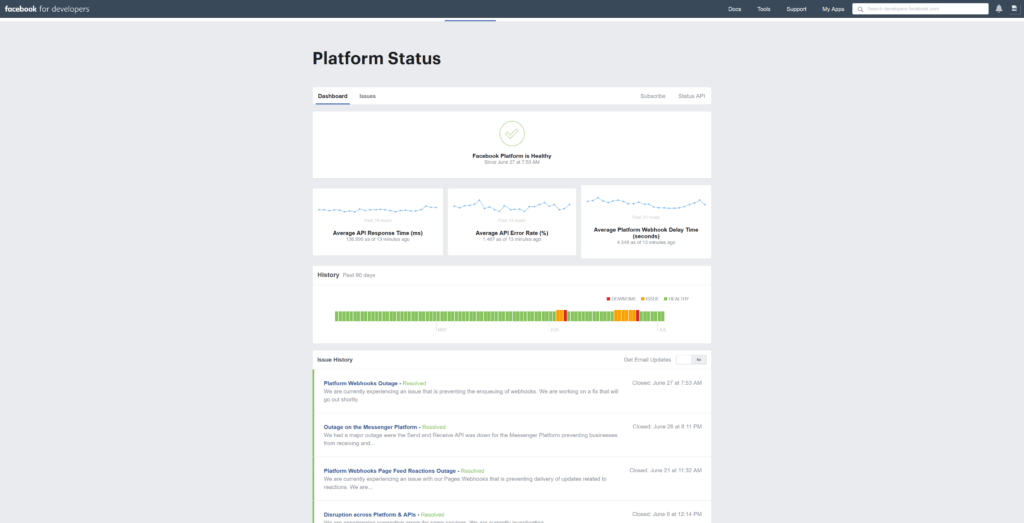Click the first orange issue bar in early June
The image size is (1024, 523).
558,316
